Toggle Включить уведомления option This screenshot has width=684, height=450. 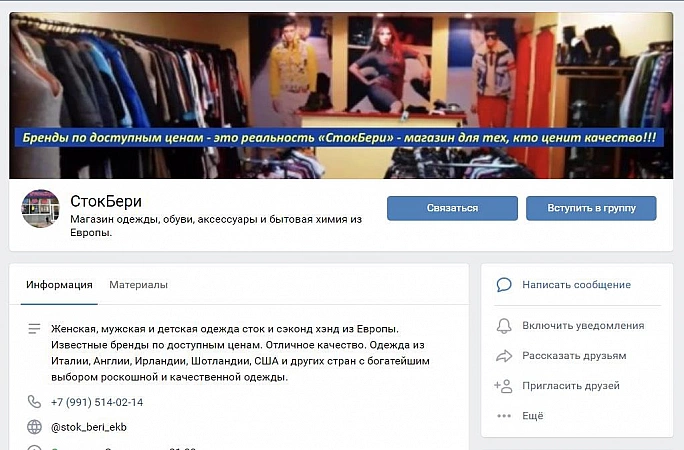point(583,326)
